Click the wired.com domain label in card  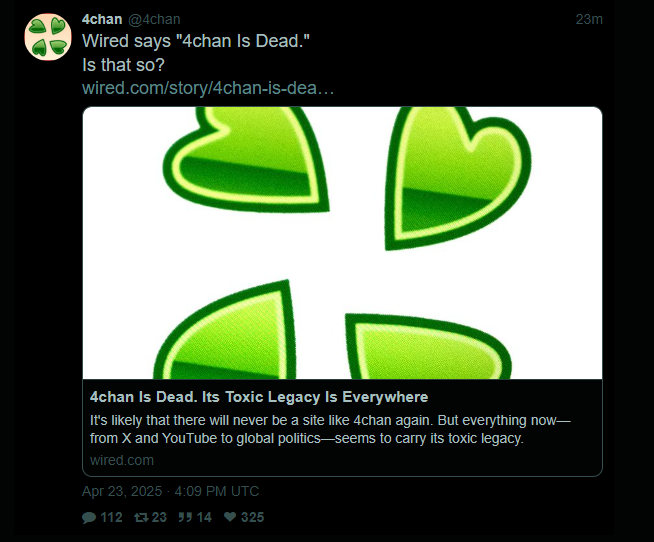click(122, 460)
